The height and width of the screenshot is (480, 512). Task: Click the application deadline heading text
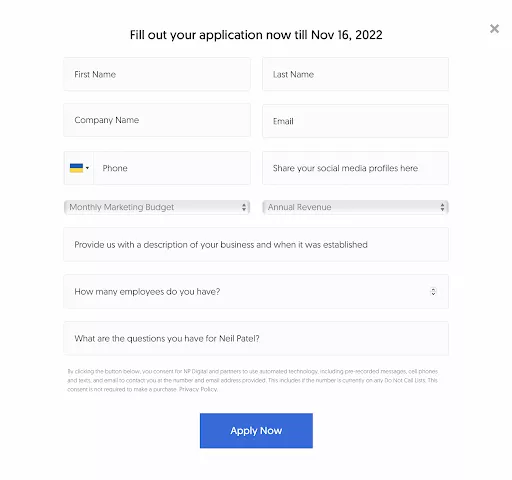point(256,35)
